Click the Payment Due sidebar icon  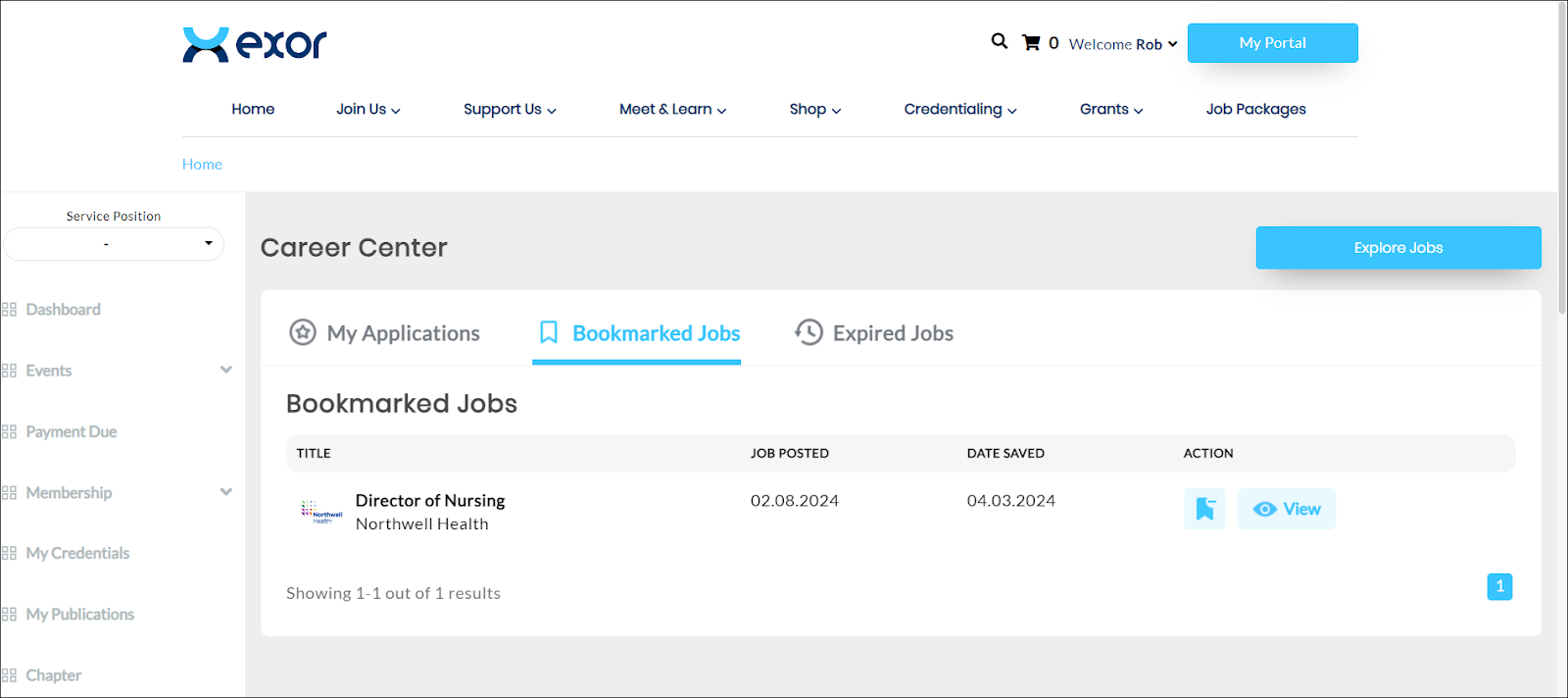point(10,432)
